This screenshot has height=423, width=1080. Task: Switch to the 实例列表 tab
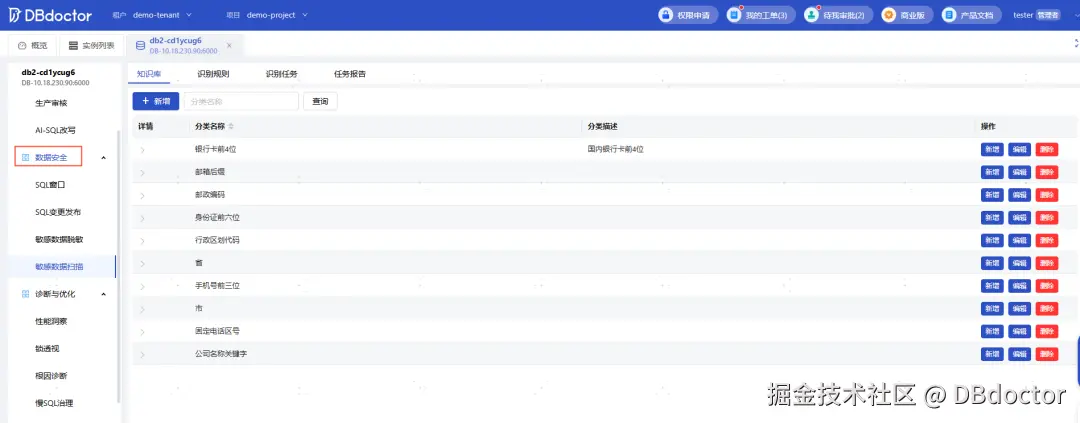pyautogui.click(x=92, y=45)
